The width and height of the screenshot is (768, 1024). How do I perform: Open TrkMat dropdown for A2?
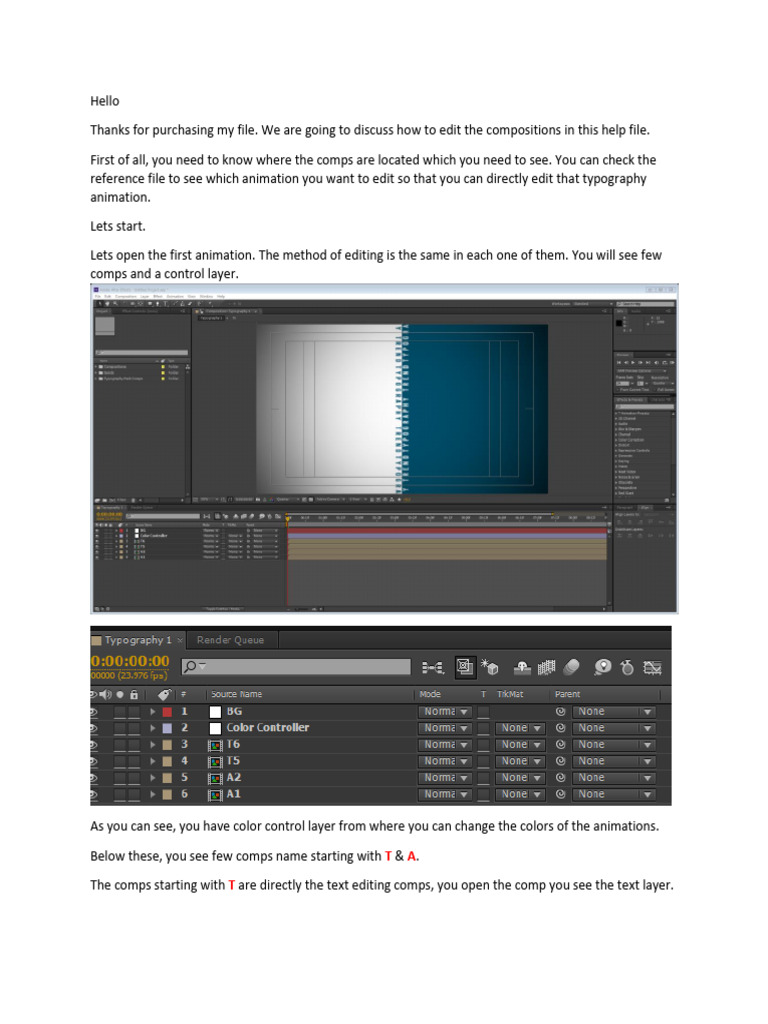(520, 777)
